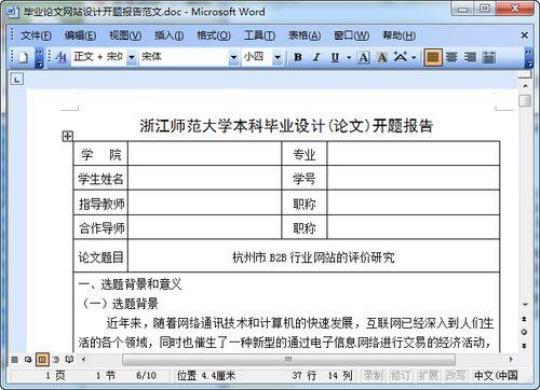Toggle 扩展 selection mode in status bar

428,376
